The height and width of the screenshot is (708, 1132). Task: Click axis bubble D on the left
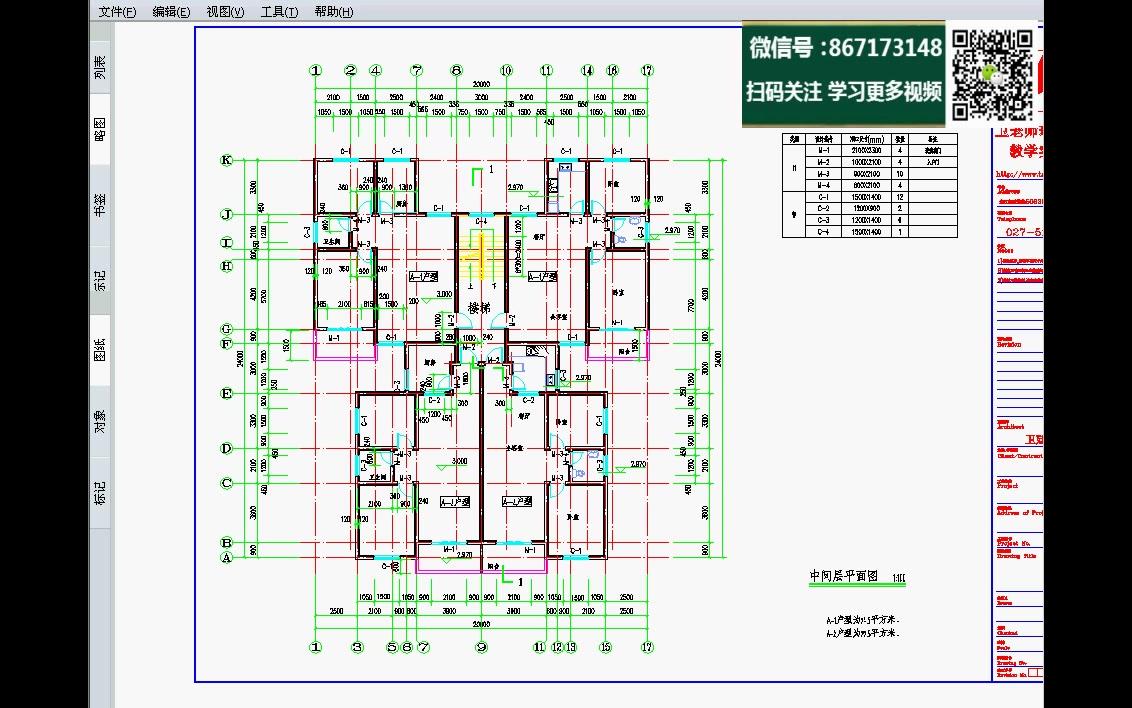[x=227, y=448]
